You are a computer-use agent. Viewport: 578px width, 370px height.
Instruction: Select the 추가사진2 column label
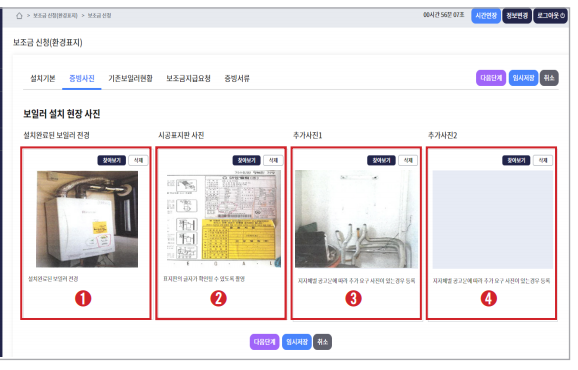[x=442, y=136]
